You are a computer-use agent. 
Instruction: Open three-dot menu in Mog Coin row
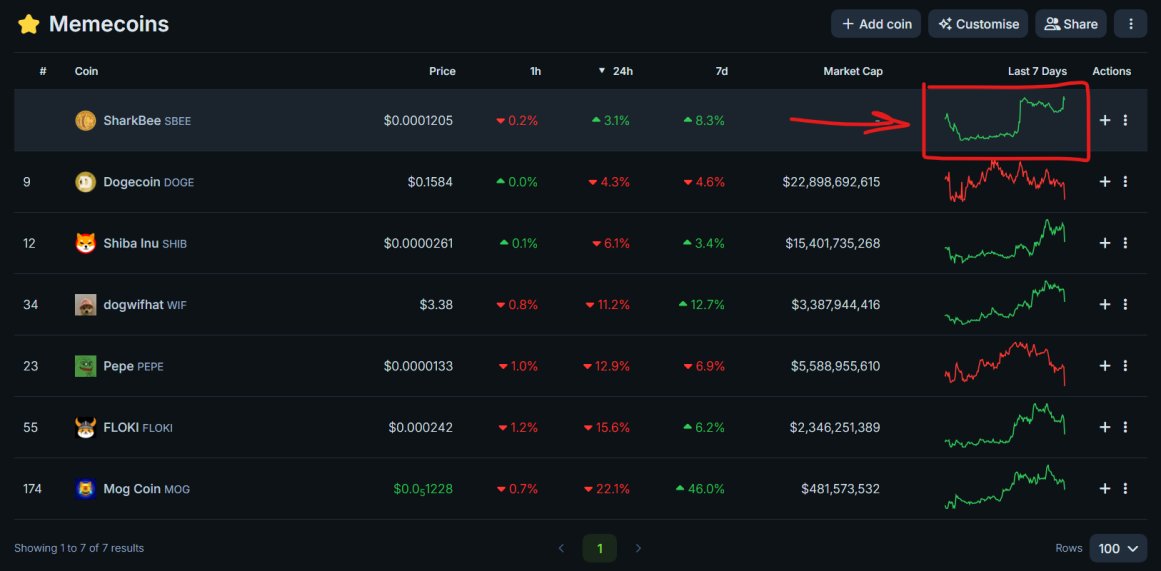[x=1125, y=489]
